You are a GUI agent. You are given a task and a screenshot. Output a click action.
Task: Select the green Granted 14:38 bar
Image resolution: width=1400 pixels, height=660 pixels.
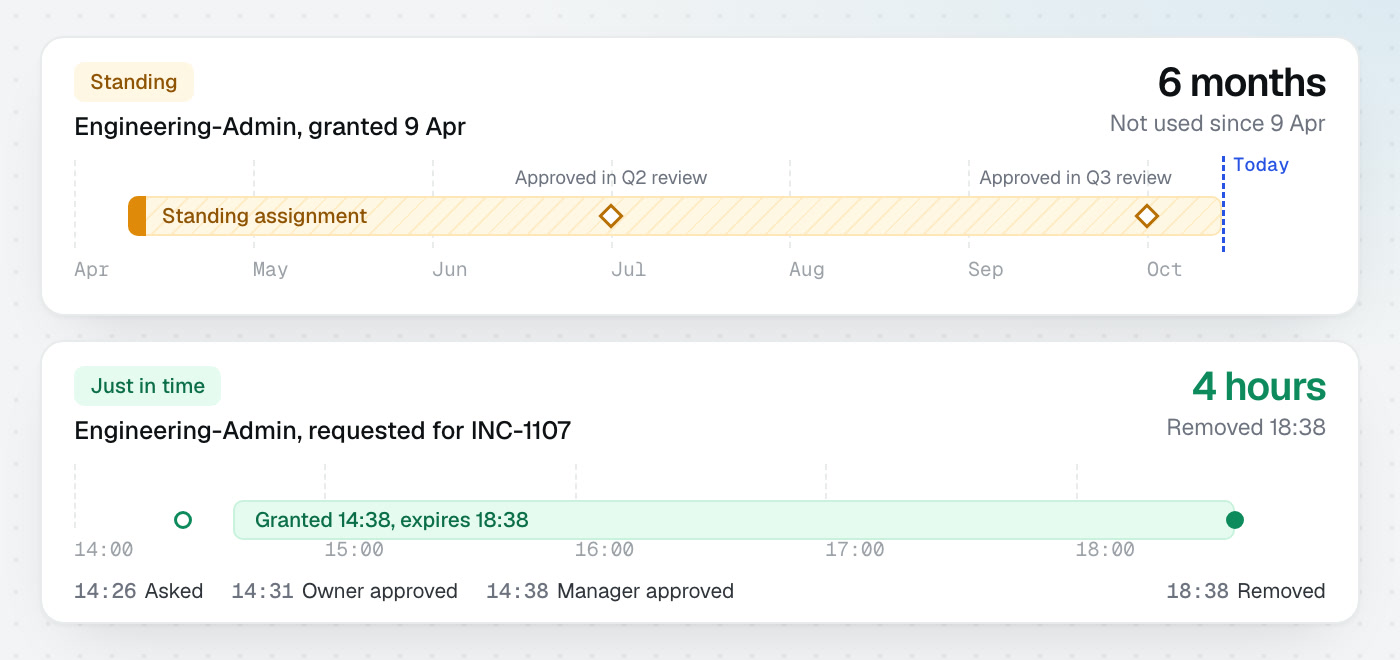click(x=734, y=520)
